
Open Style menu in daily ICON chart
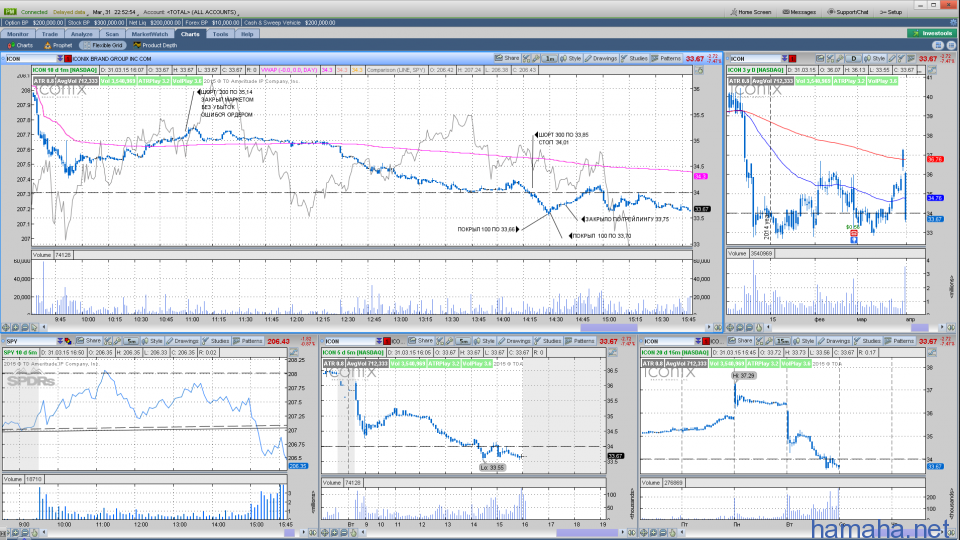[x=874, y=58]
